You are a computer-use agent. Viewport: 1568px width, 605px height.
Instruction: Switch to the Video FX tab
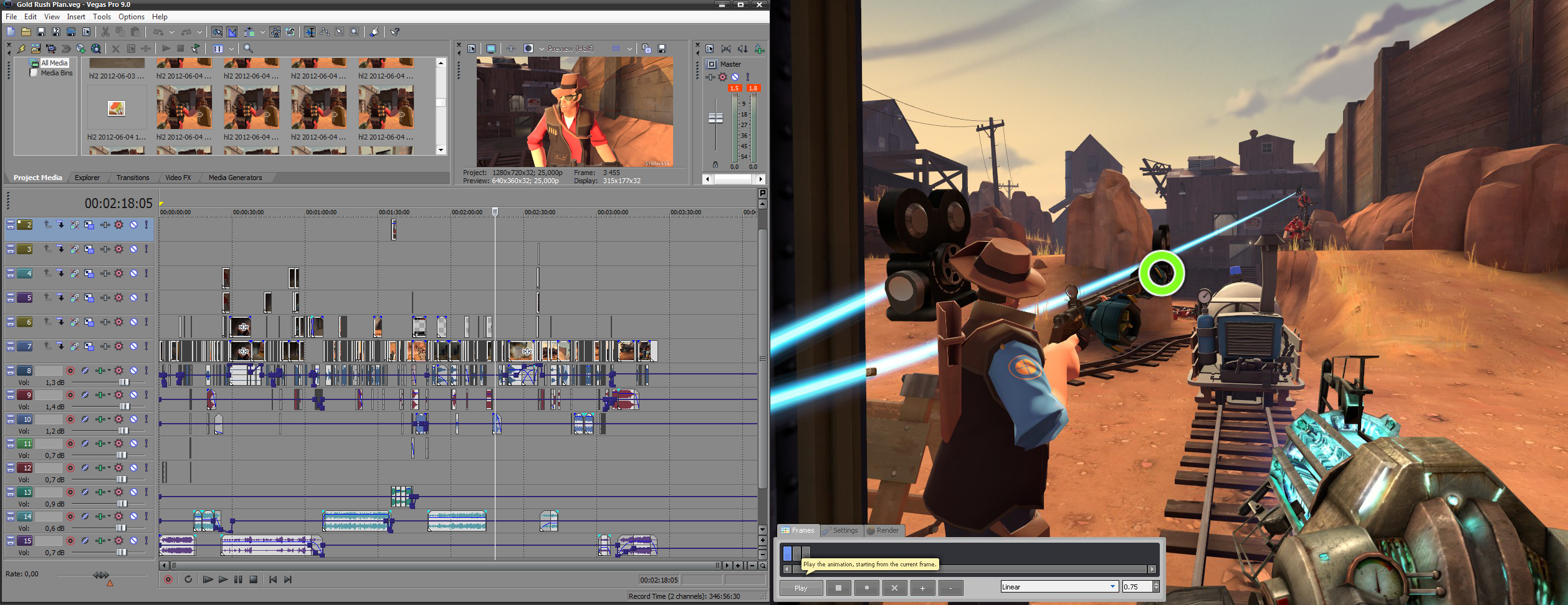(x=178, y=178)
